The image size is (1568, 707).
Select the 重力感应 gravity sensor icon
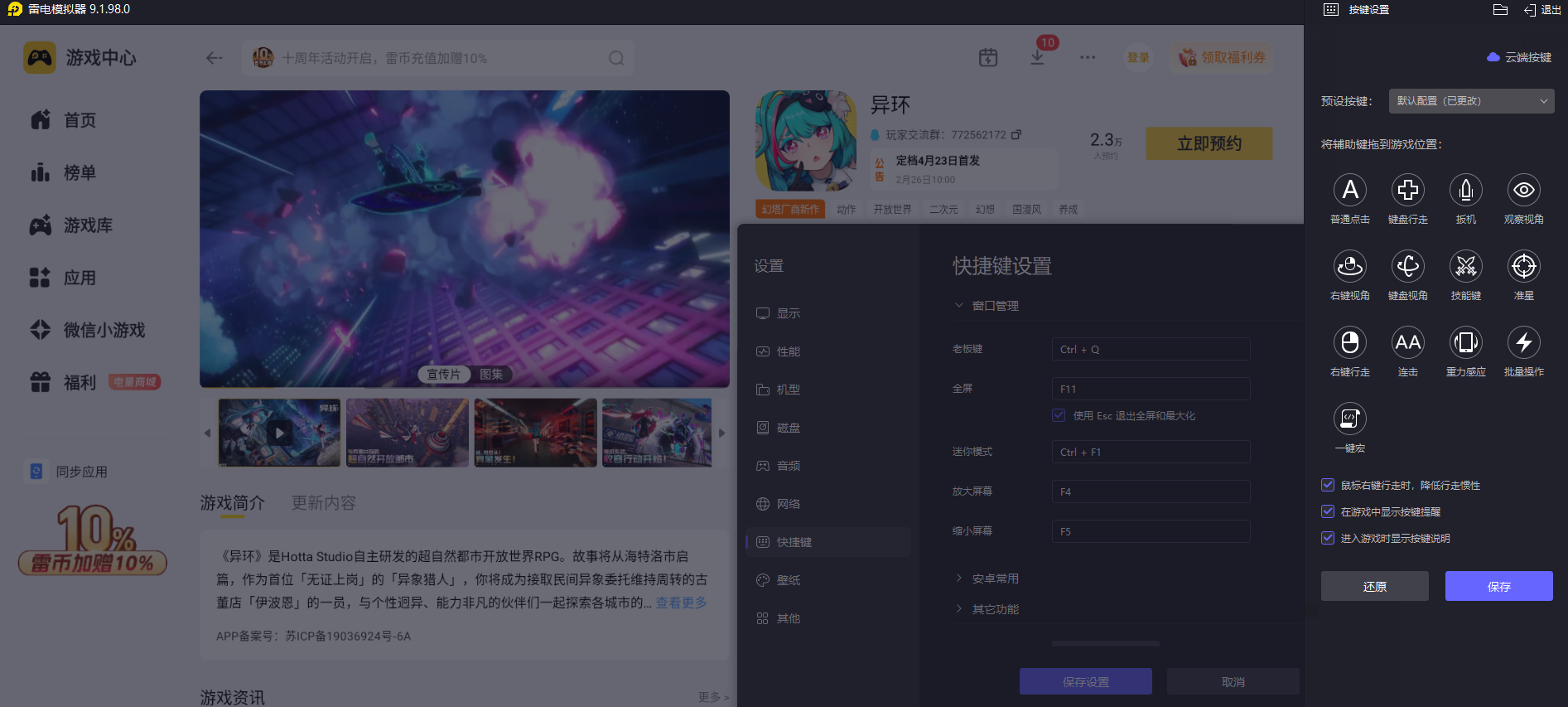1465,343
